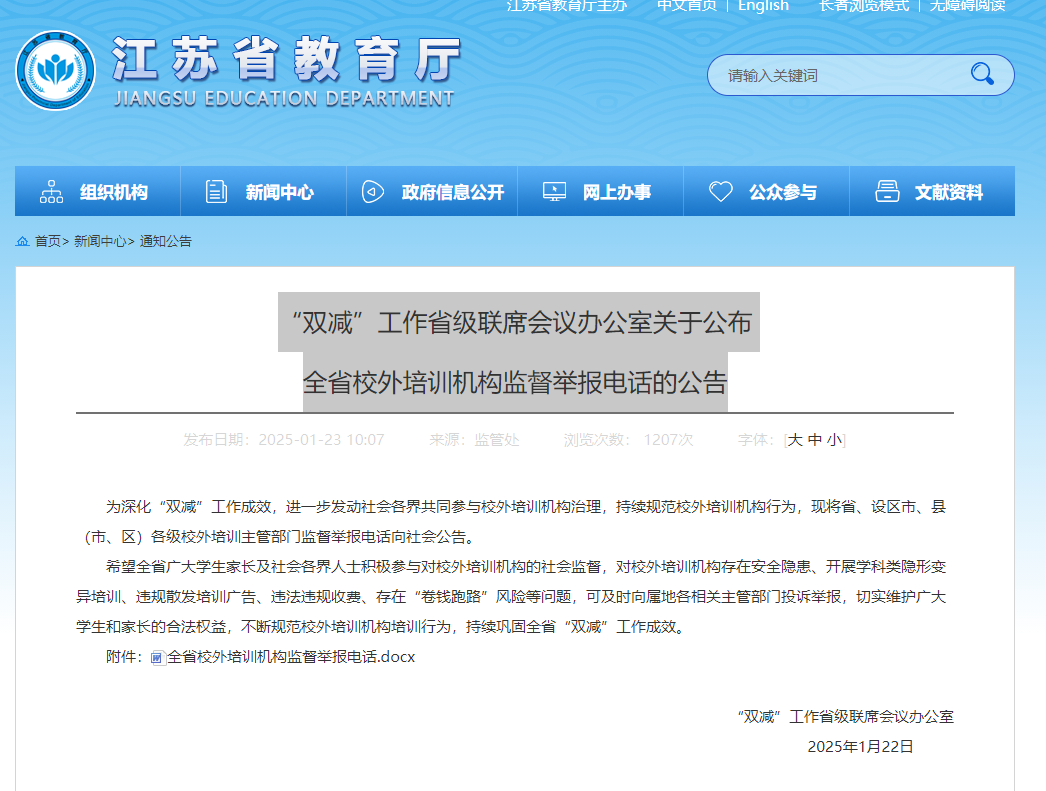Set font size to 大 (large)

click(x=795, y=440)
